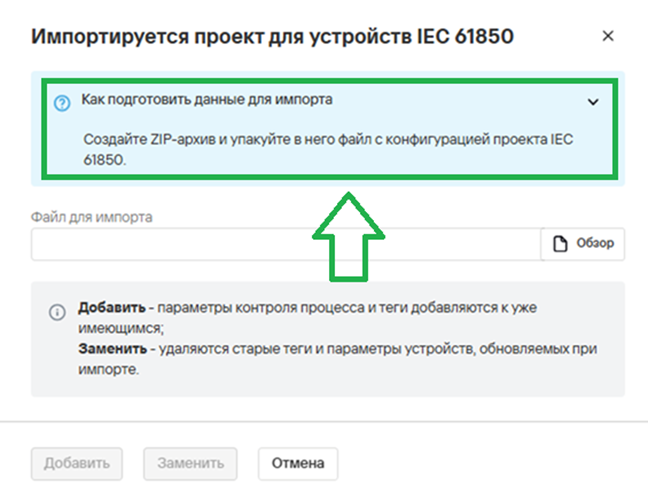Image resolution: width=648 pixels, height=500 pixels.
Task: Click the dialog title 'Импортируется проект'
Action: (x=148, y=37)
